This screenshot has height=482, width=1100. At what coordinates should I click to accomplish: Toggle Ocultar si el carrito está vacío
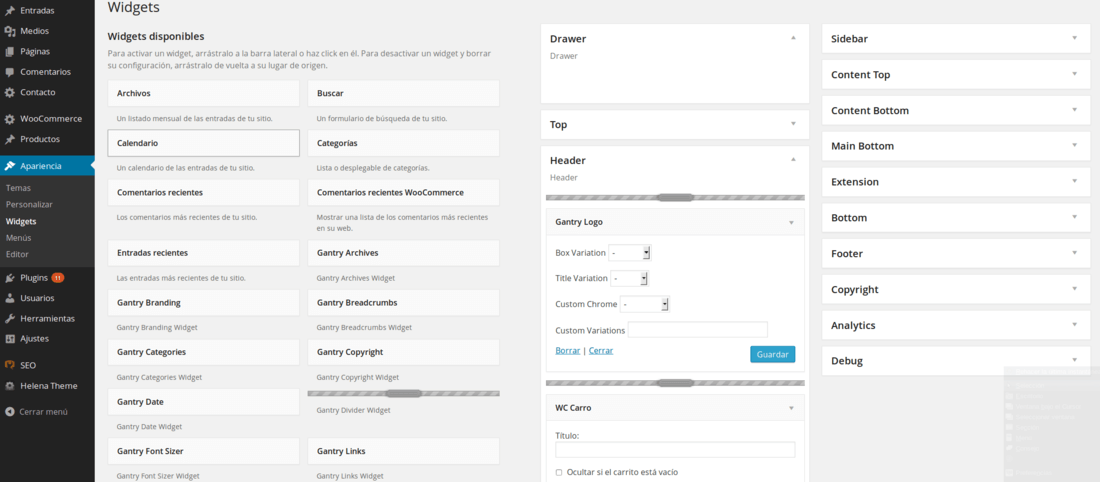pos(559,472)
